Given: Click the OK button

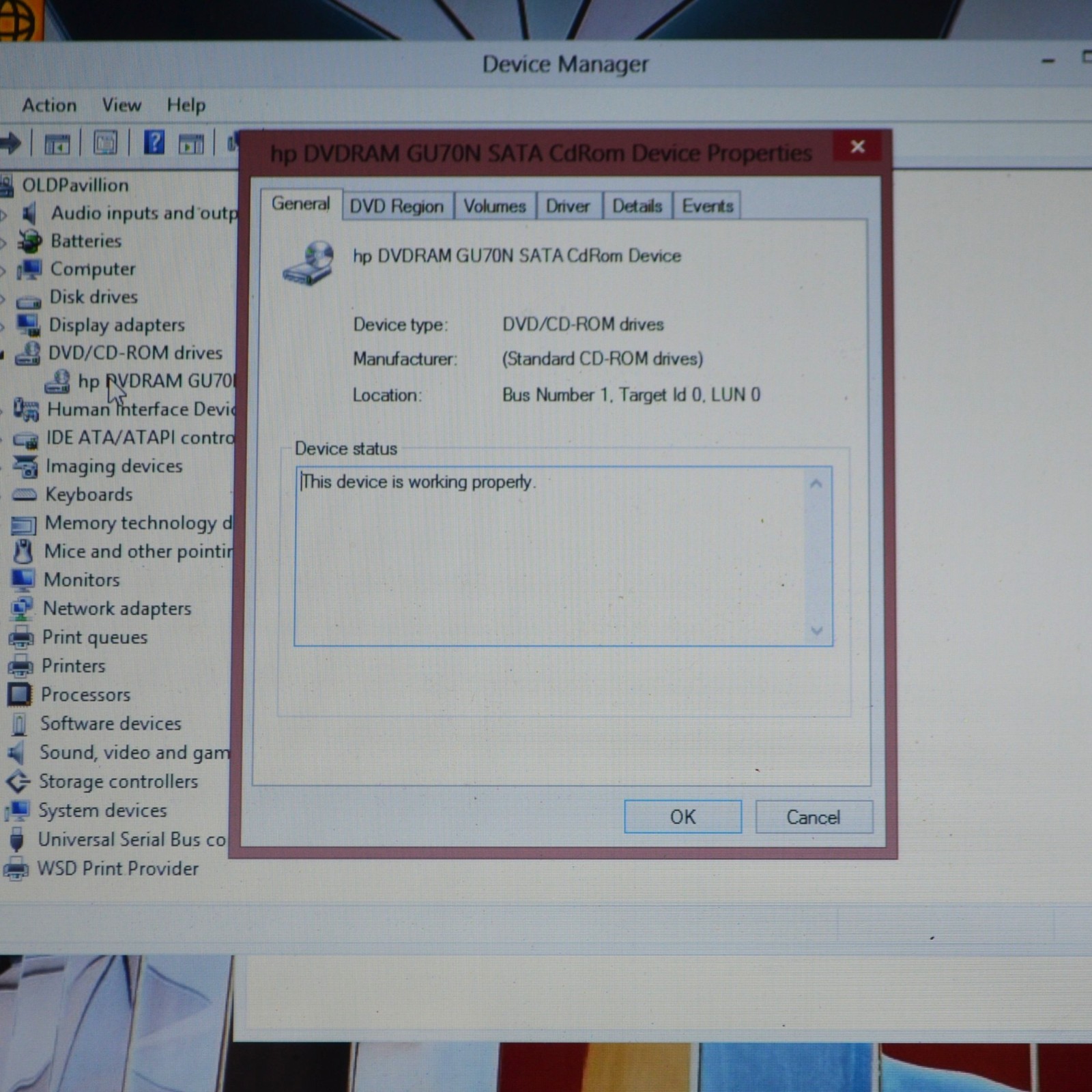Looking at the screenshot, I should (682, 817).
